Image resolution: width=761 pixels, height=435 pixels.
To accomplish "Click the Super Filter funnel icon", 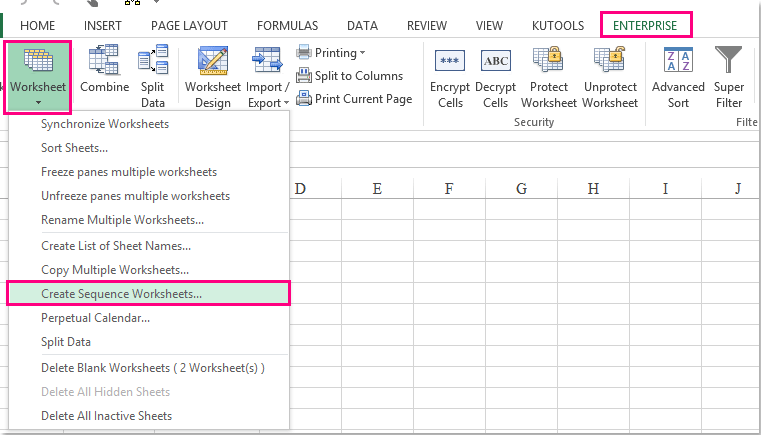I will point(729,62).
